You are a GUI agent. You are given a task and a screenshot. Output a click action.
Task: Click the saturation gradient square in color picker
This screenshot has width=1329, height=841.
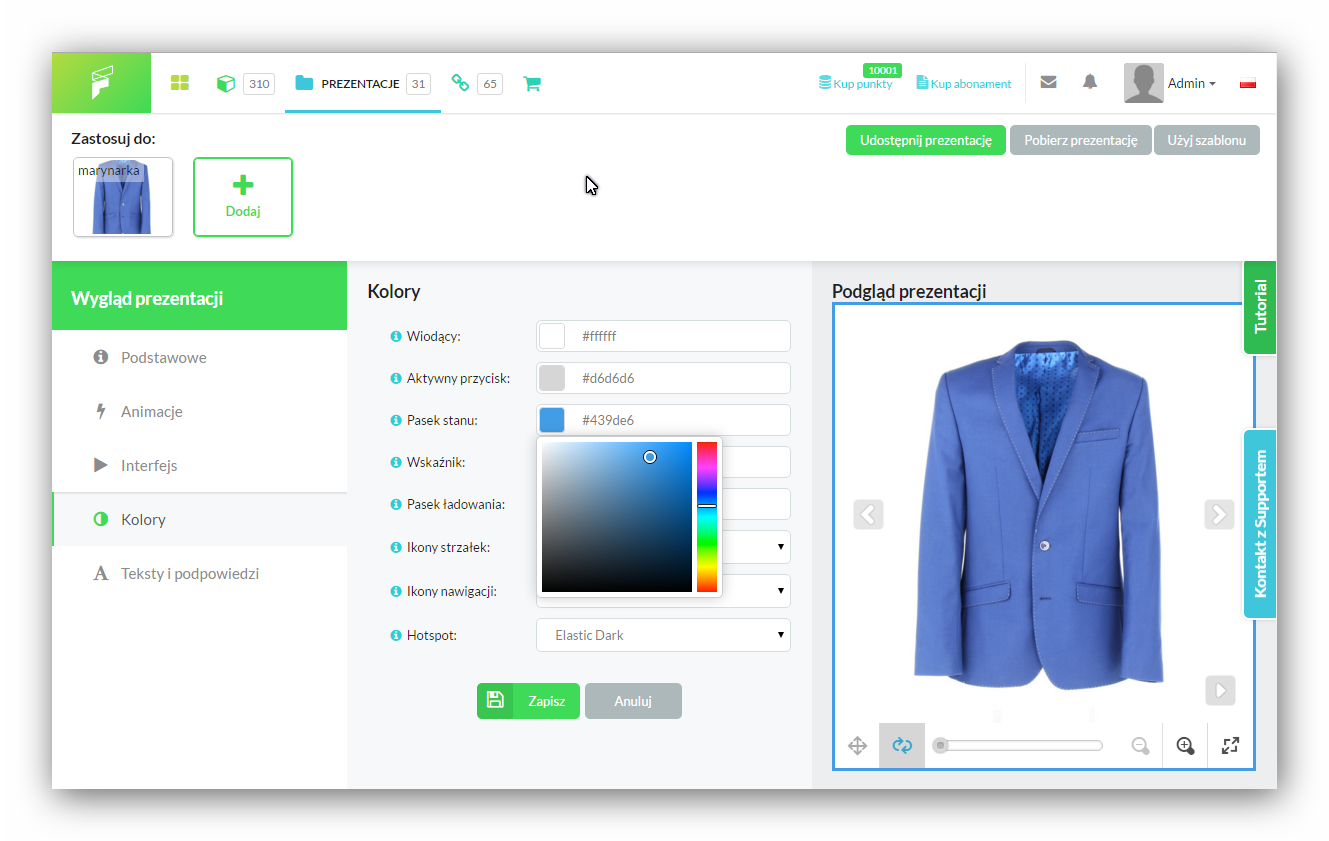tap(617, 517)
